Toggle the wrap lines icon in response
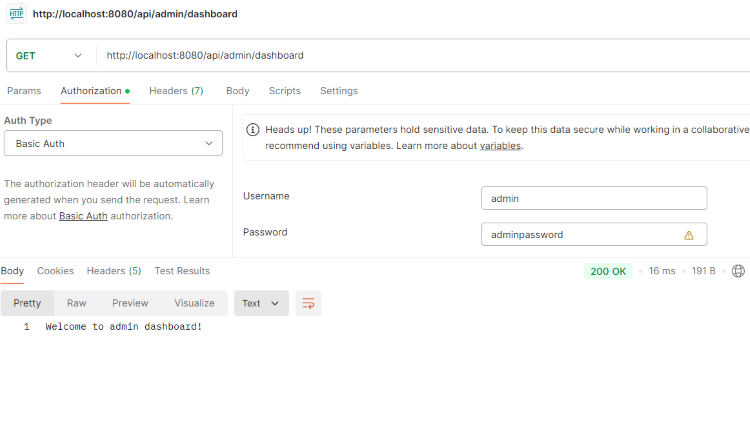This screenshot has height=424, width=750. point(308,303)
